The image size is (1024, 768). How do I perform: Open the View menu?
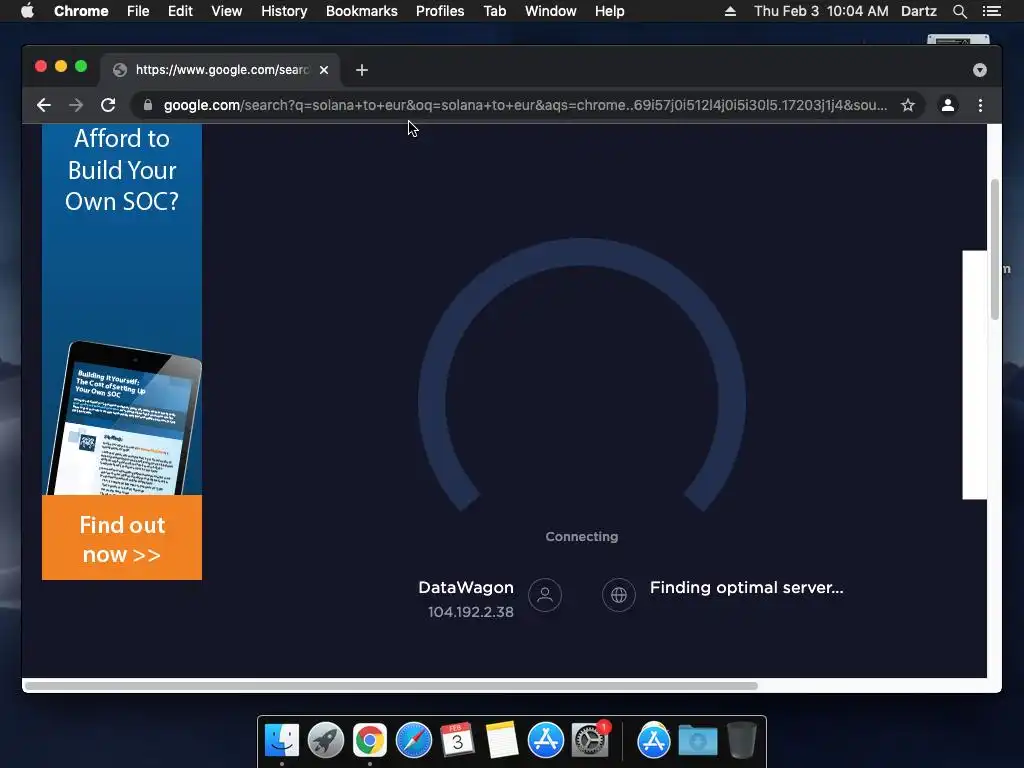pyautogui.click(x=227, y=11)
